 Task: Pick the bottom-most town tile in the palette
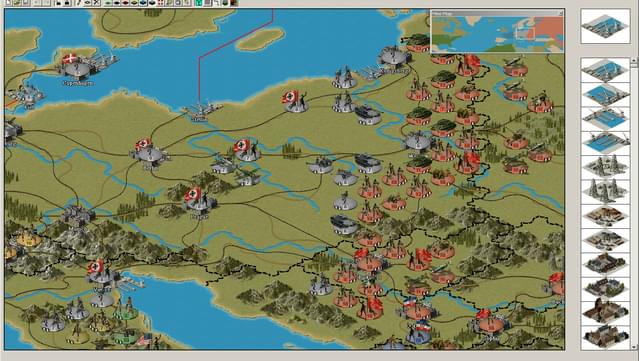tap(605, 337)
